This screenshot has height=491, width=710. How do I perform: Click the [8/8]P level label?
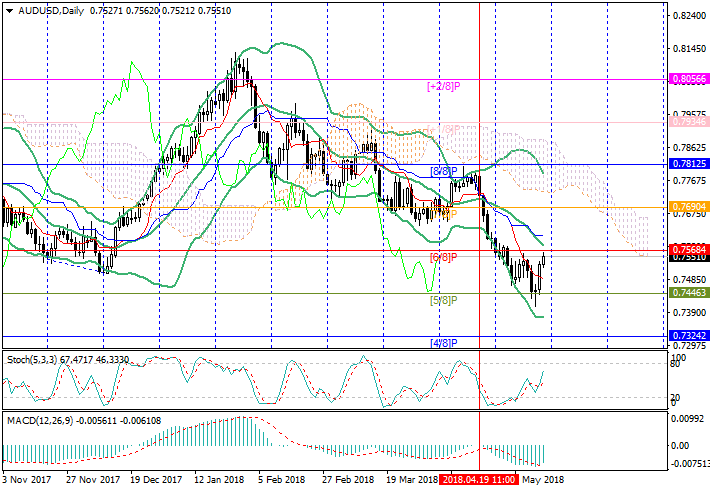click(x=443, y=172)
